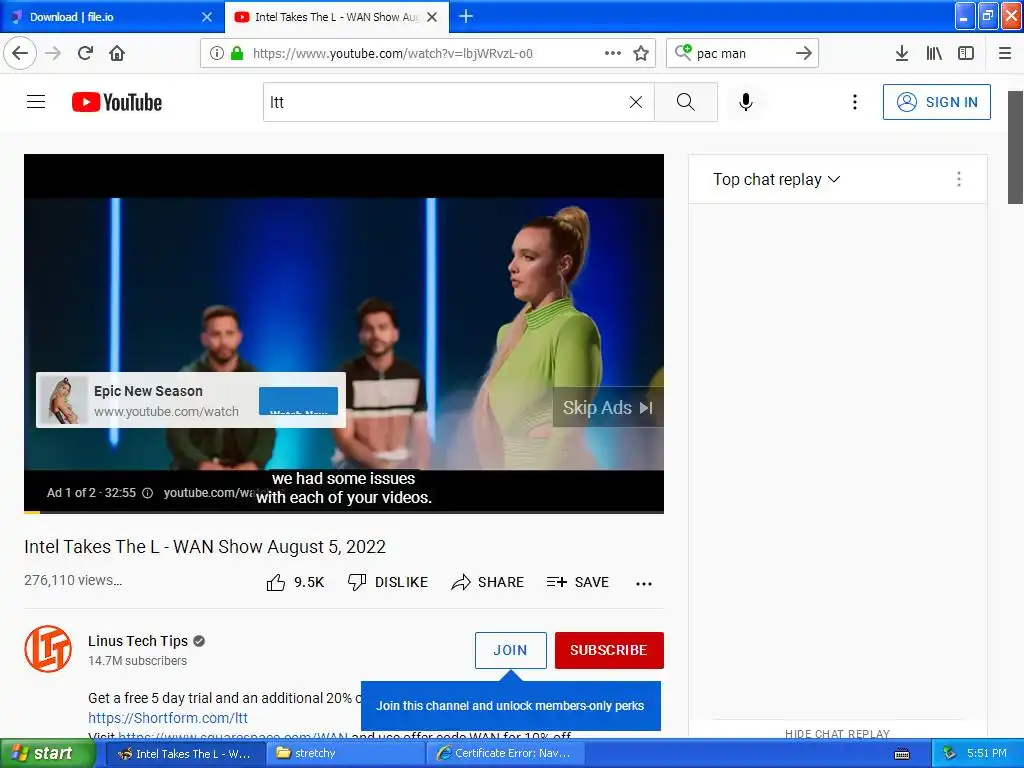The height and width of the screenshot is (768, 1024).
Task: Open the Firefox hamburger menu
Action: pyautogui.click(x=1005, y=54)
